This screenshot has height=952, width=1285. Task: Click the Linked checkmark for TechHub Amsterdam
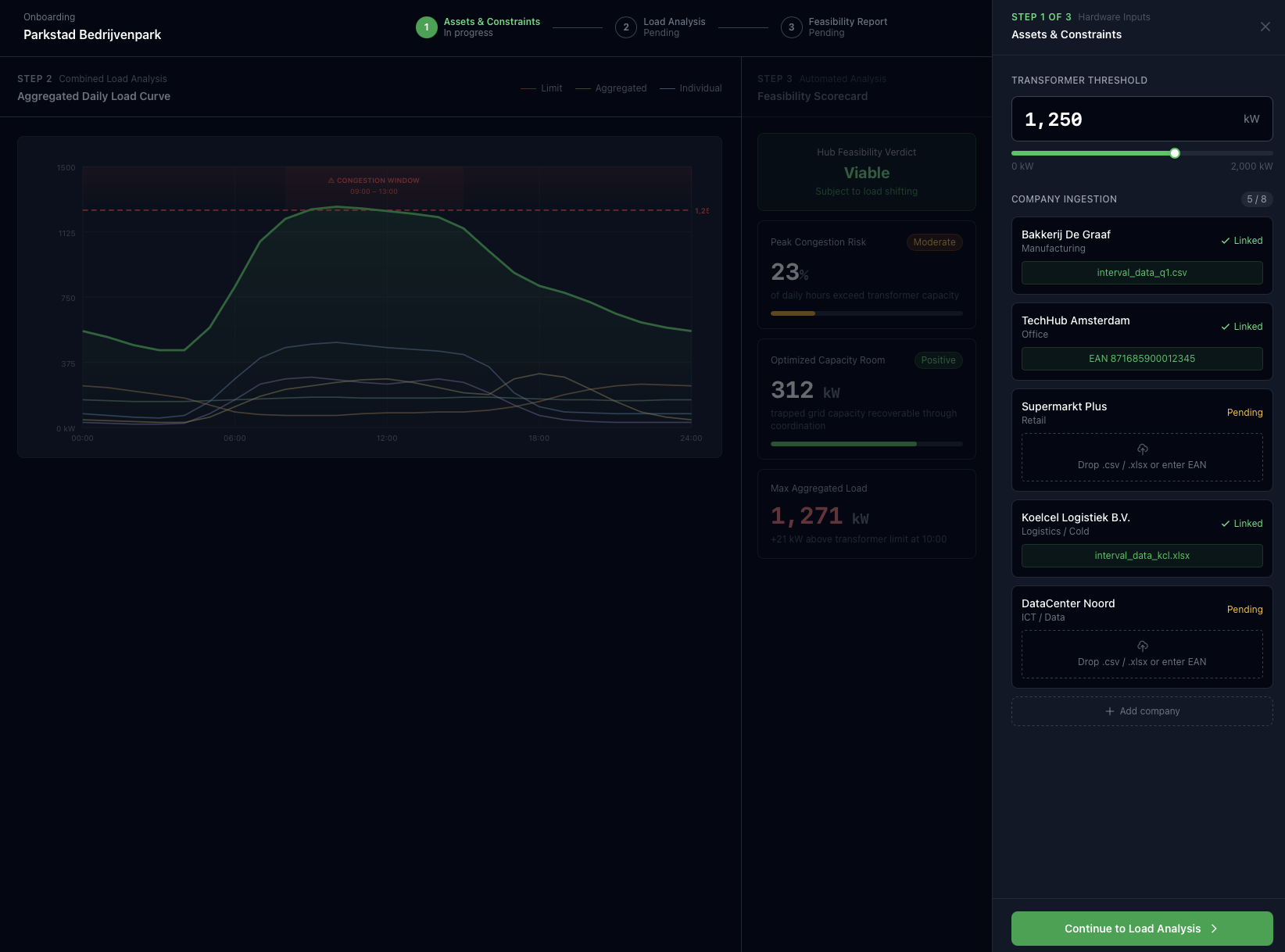(x=1226, y=327)
